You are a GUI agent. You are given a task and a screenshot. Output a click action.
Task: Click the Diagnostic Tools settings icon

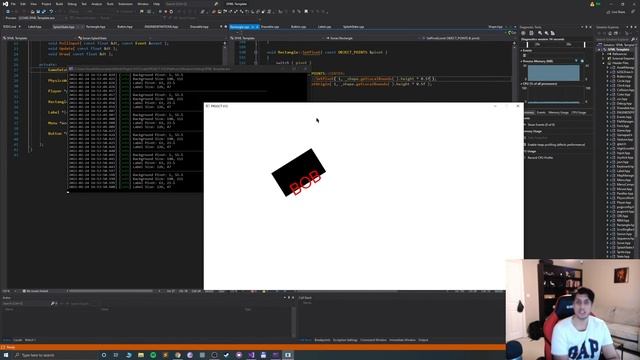[x=523, y=33]
